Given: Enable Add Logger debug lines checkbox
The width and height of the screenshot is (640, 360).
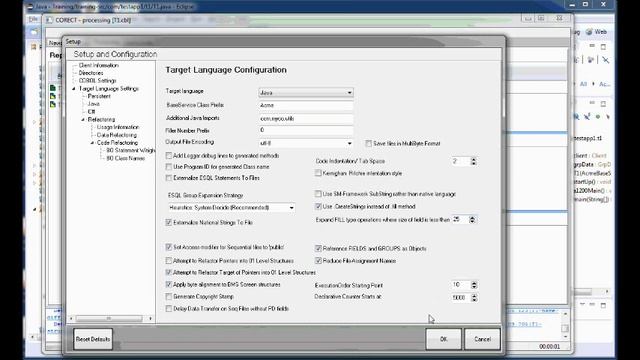Looking at the screenshot, I should pos(169,156).
